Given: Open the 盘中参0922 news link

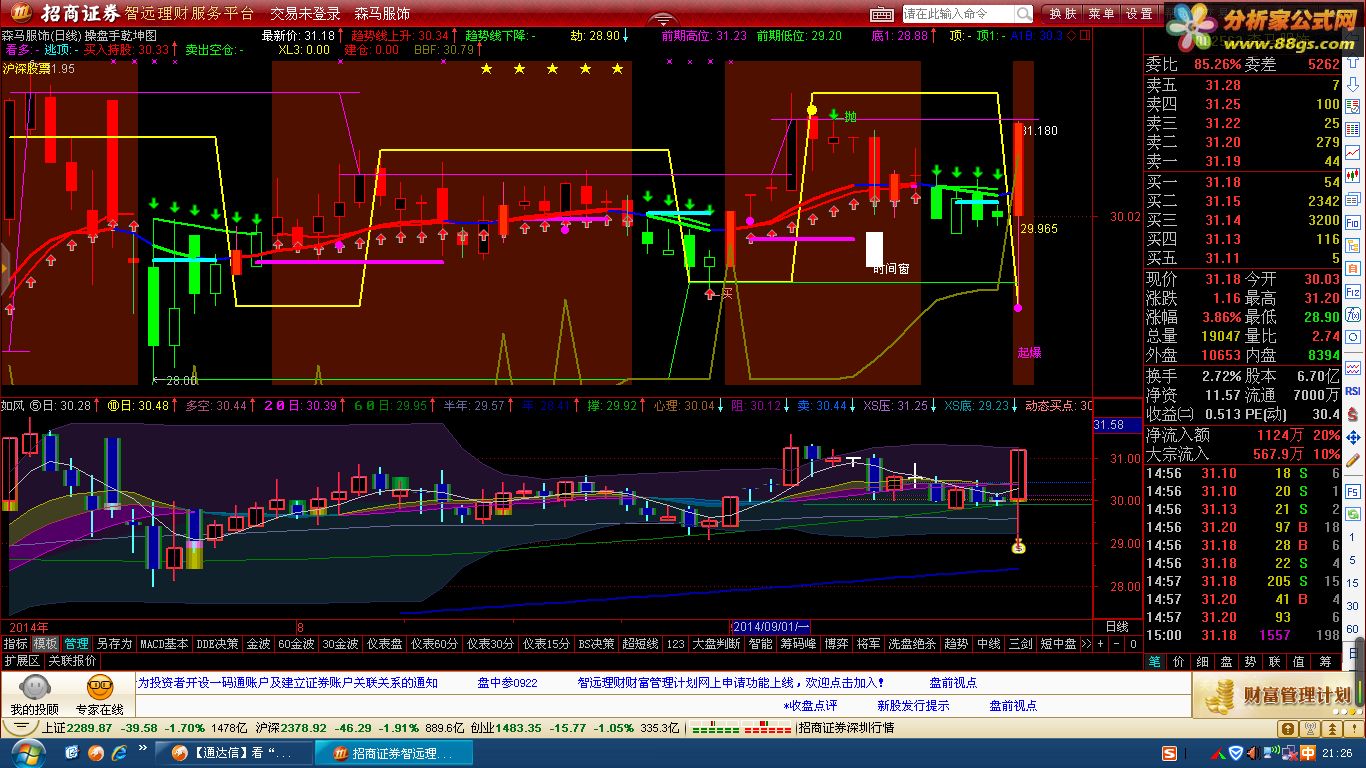Looking at the screenshot, I should 507,683.
